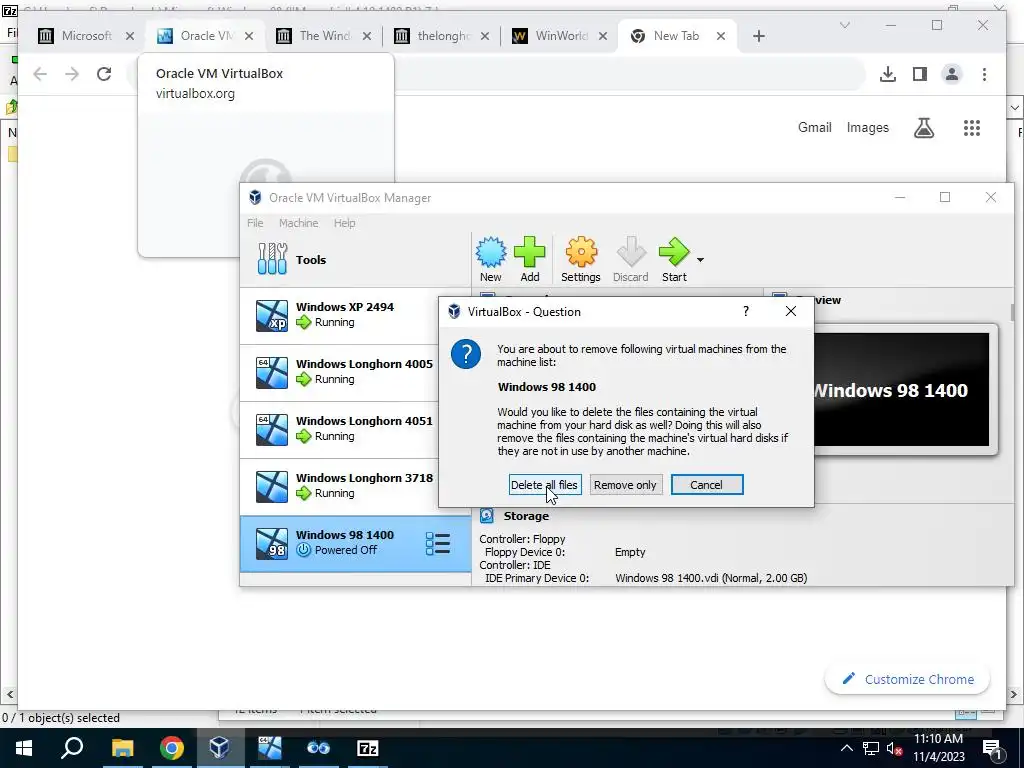Click the Storage section icon
Image resolution: width=1024 pixels, height=768 pixels.
[487, 516]
